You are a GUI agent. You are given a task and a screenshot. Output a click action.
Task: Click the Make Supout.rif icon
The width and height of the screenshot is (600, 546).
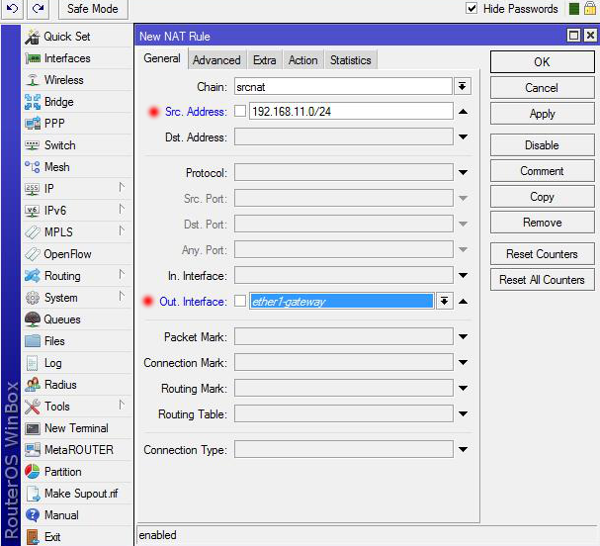tap(33, 494)
